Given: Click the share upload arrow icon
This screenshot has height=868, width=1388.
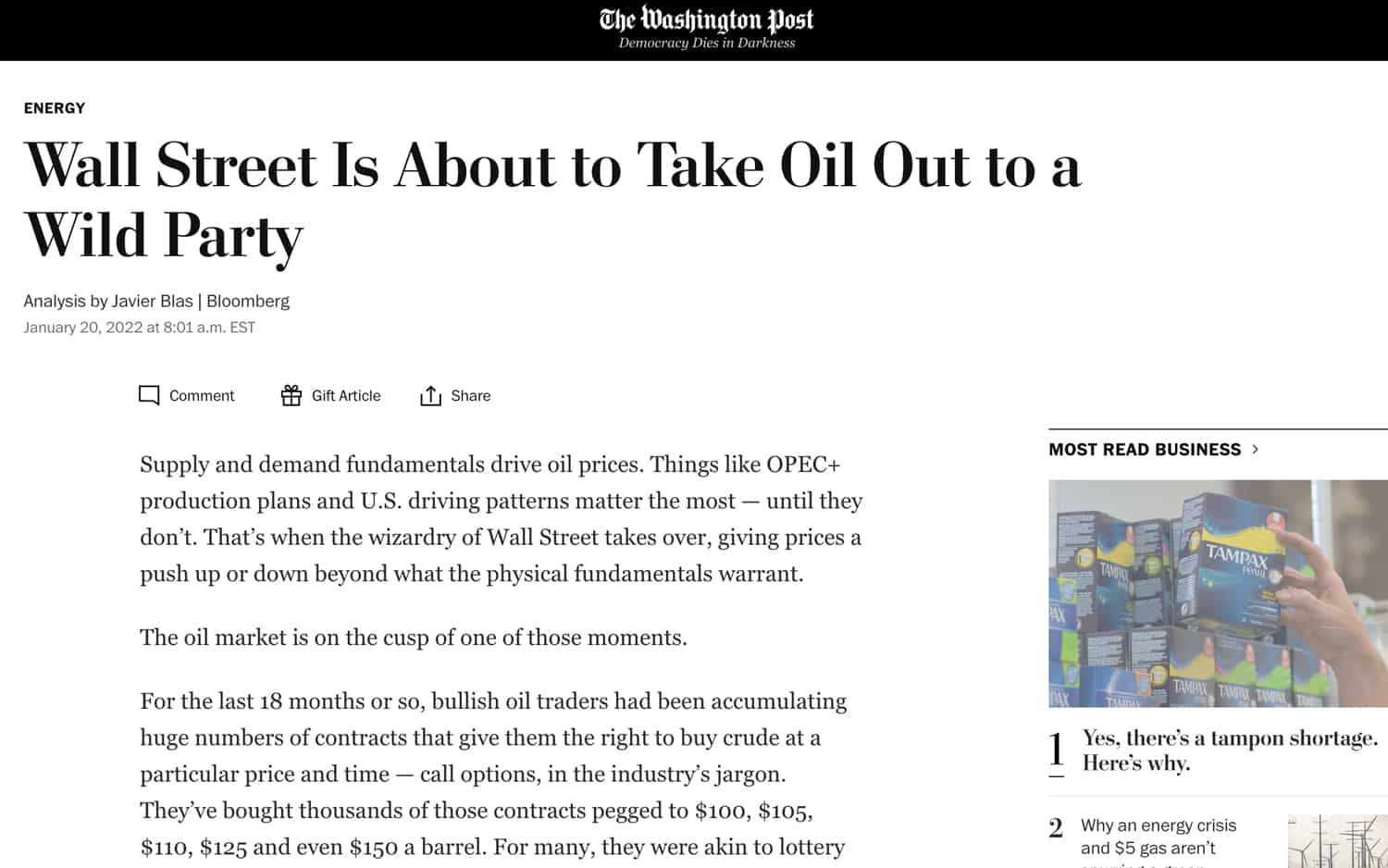Looking at the screenshot, I should point(430,396).
